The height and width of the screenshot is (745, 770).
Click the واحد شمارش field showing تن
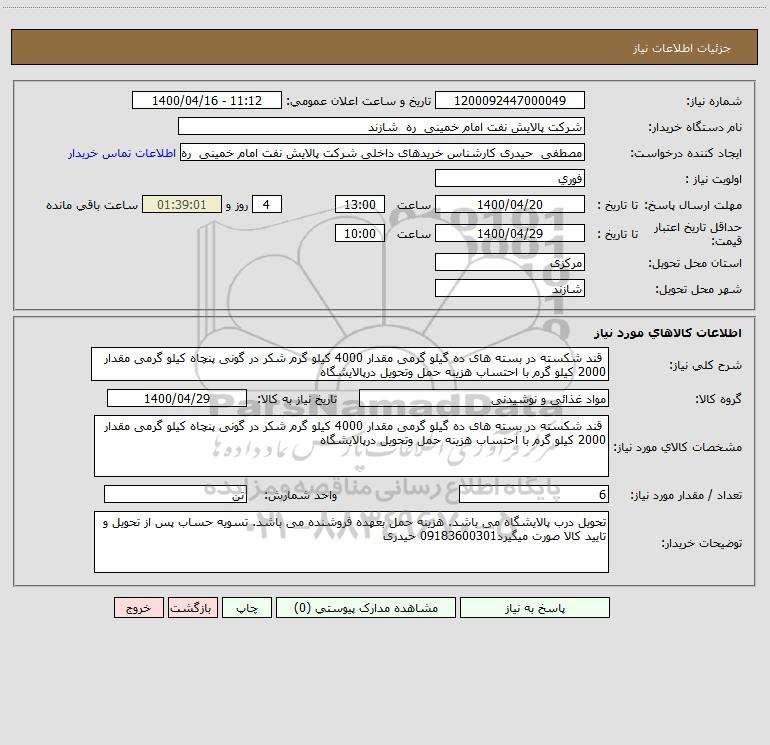[x=175, y=495]
